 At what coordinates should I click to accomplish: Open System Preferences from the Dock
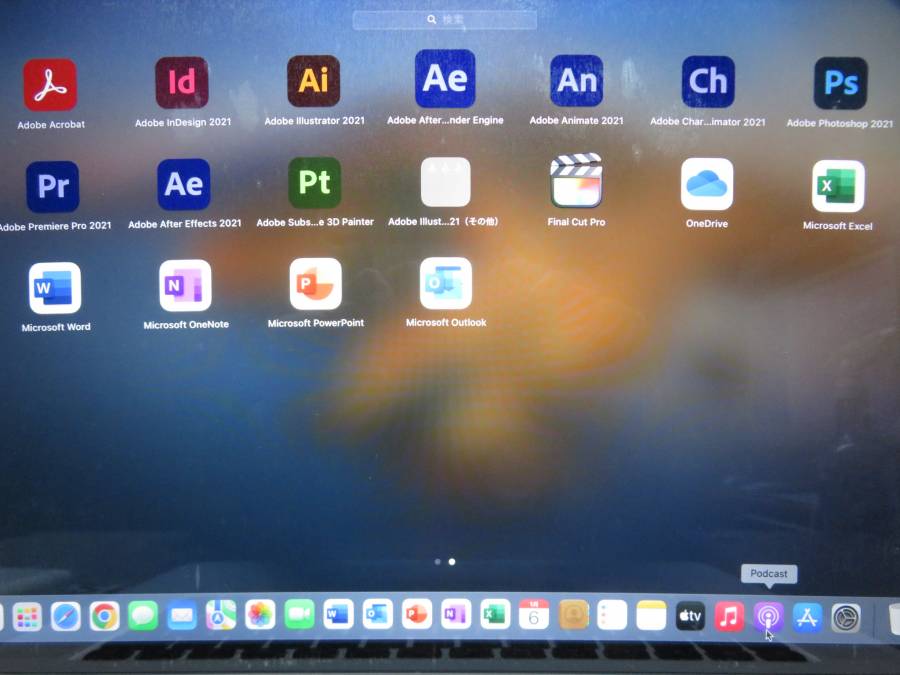(x=846, y=619)
